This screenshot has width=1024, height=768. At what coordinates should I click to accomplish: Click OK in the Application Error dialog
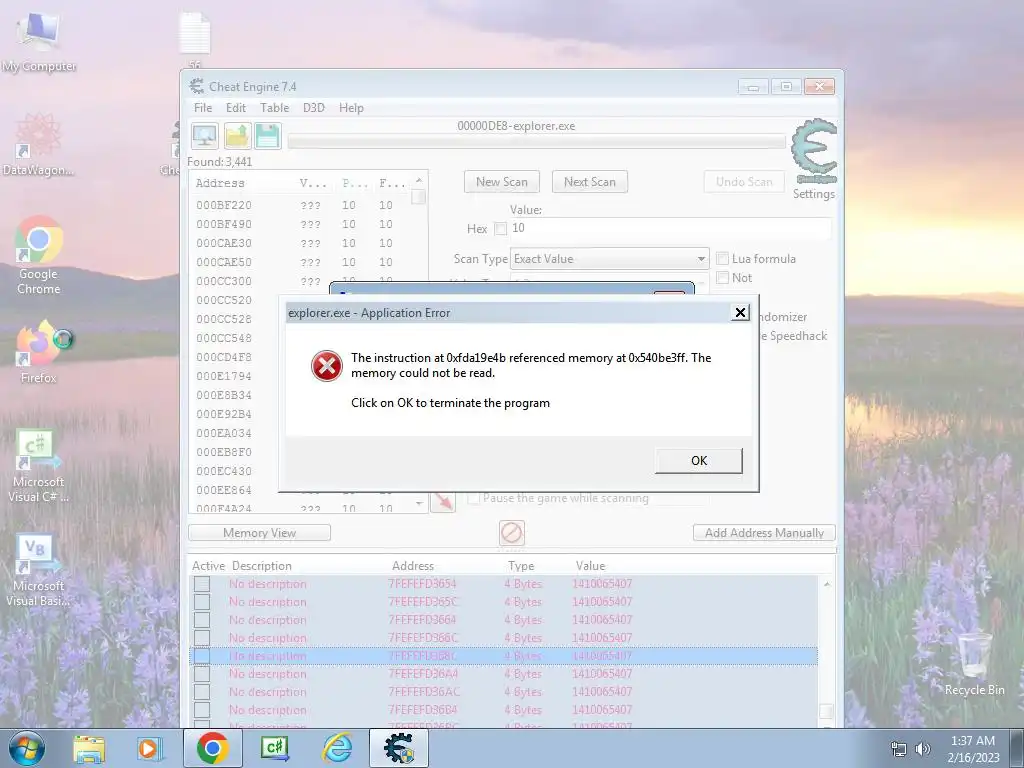[698, 460]
